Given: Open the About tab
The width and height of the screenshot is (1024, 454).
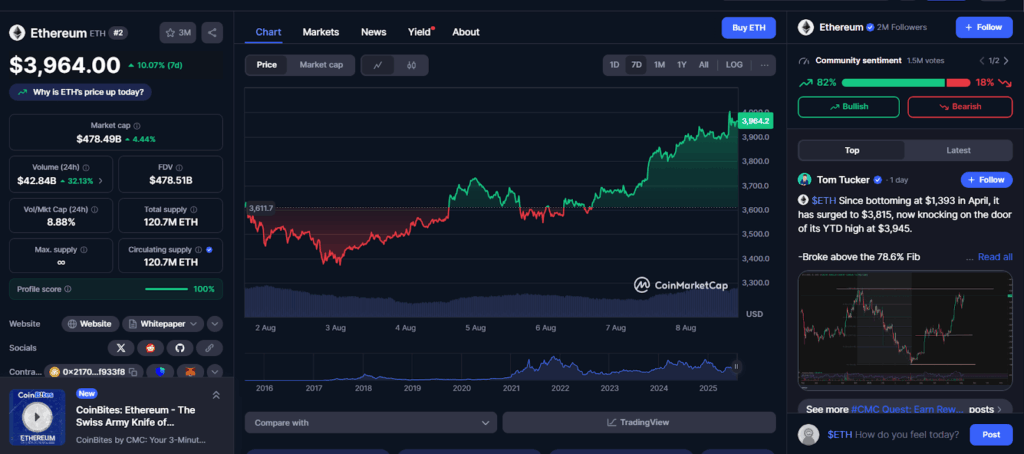Looking at the screenshot, I should 466,32.
